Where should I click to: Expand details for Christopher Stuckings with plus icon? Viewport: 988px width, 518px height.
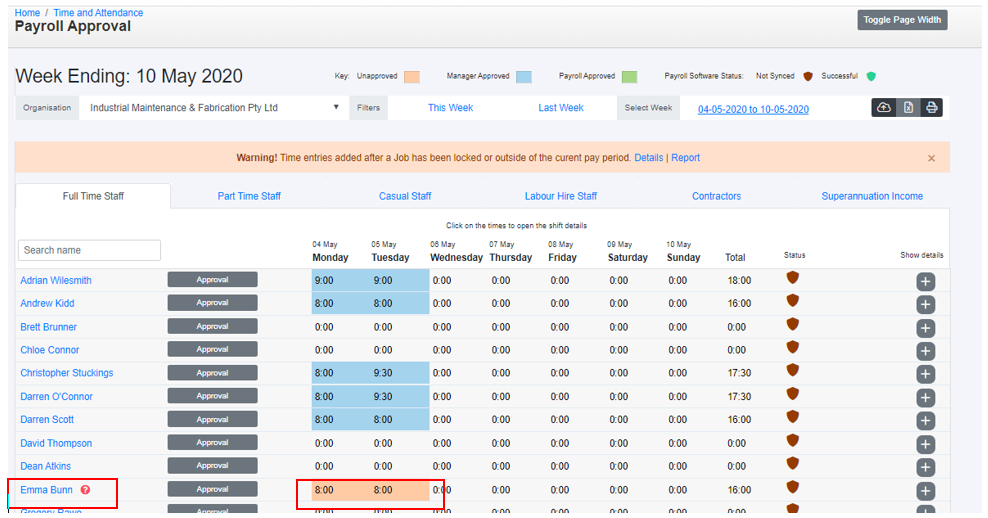[925, 374]
